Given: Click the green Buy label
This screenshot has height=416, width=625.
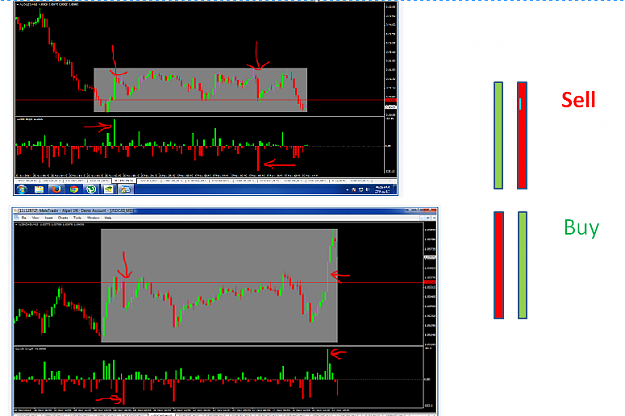Looking at the screenshot, I should 582,228.
